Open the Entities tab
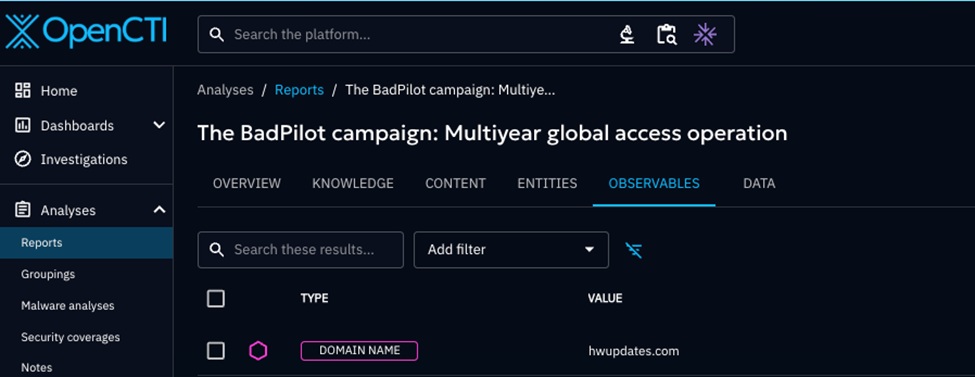Screen dimensions: 975x377 point(547,184)
